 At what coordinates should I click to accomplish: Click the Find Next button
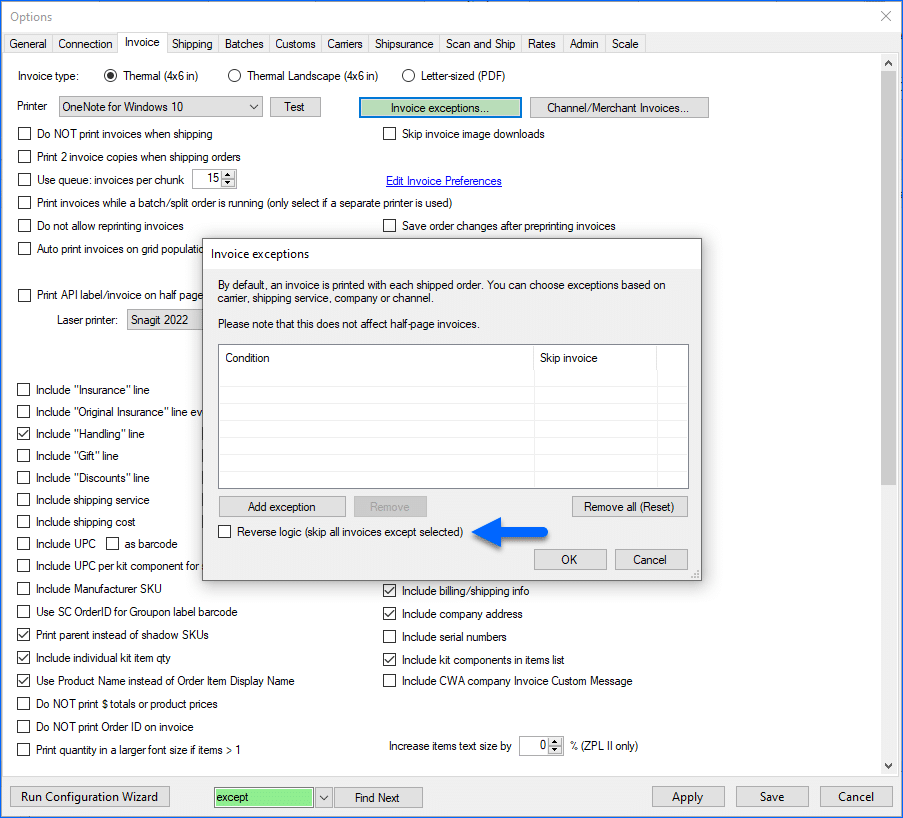pyautogui.click(x=377, y=797)
